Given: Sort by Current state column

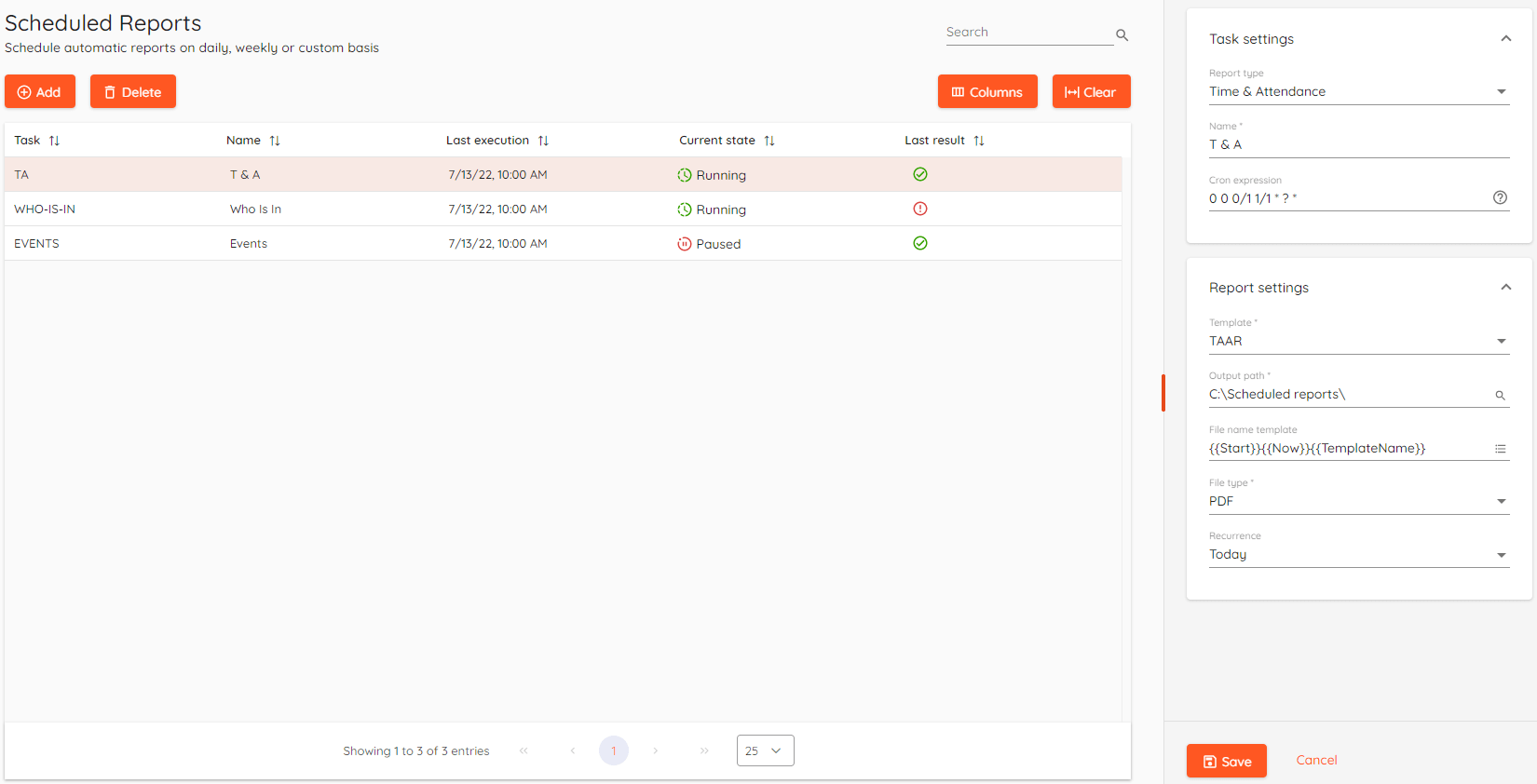Looking at the screenshot, I should pos(769,141).
